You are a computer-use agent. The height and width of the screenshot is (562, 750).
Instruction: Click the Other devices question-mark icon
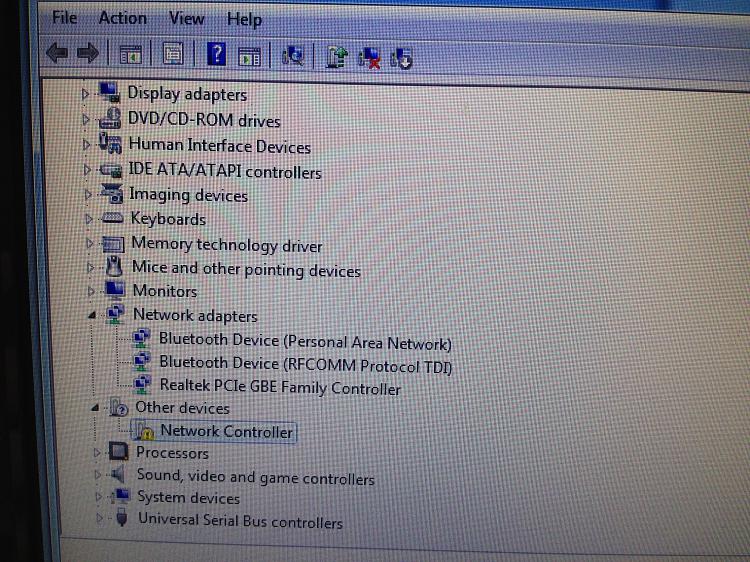119,408
